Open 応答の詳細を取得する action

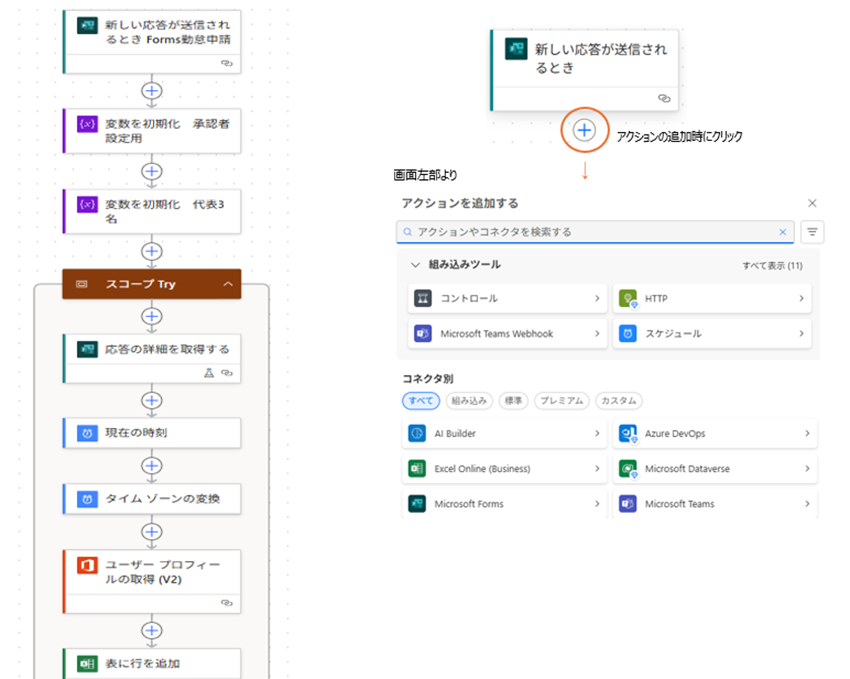152,358
